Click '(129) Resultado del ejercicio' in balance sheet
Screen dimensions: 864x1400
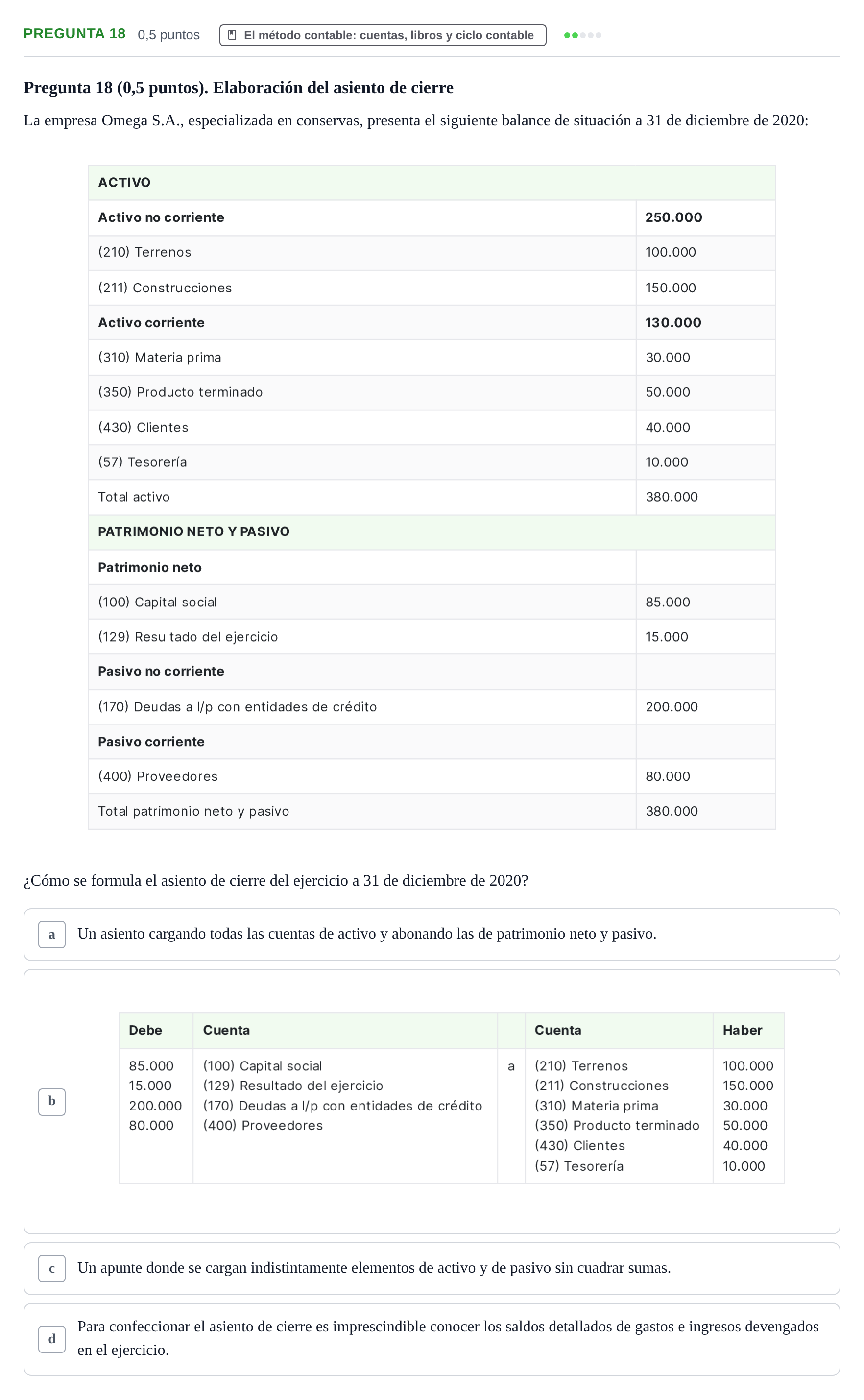pos(188,637)
